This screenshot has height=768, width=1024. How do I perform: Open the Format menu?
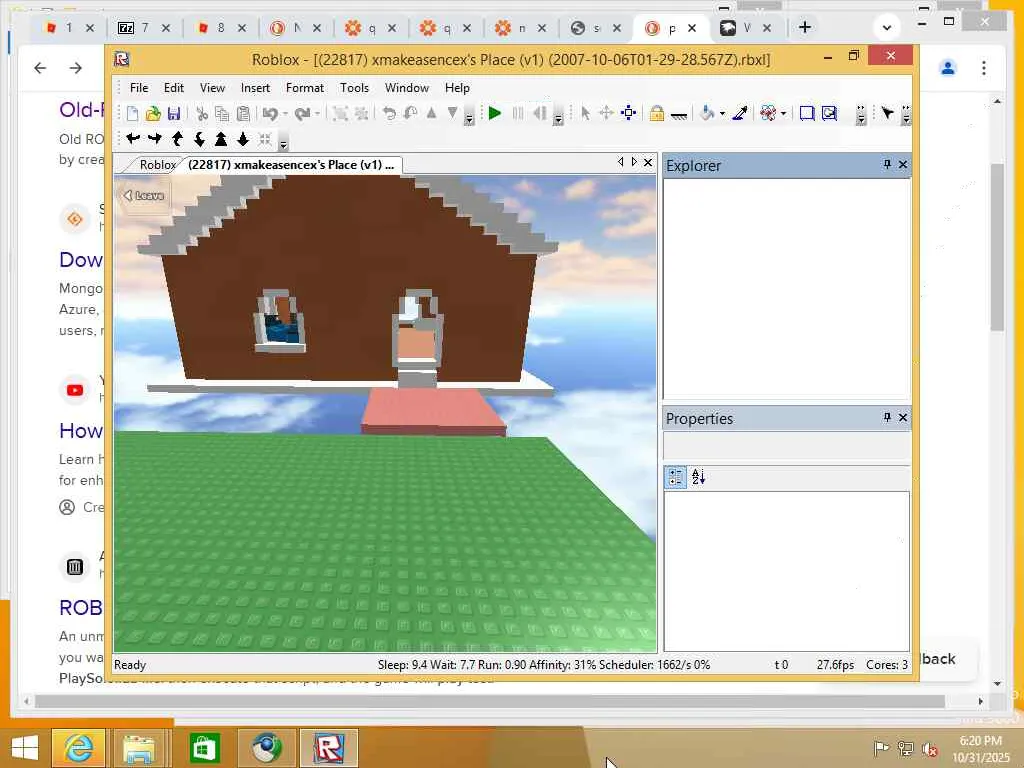pos(304,88)
